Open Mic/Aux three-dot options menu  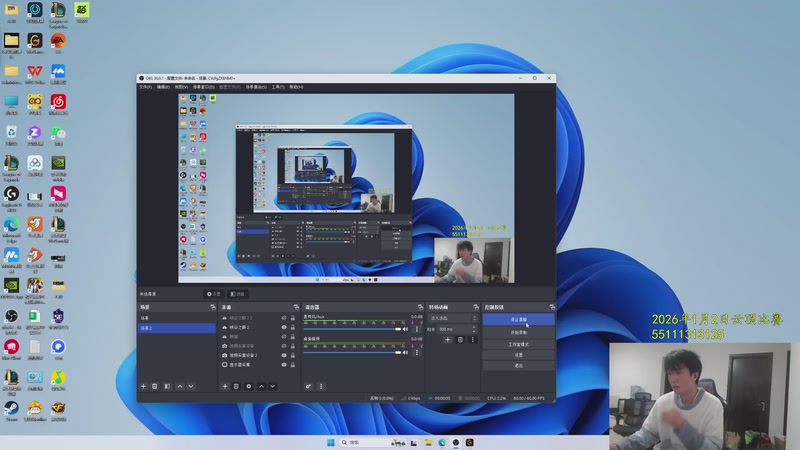(416, 328)
